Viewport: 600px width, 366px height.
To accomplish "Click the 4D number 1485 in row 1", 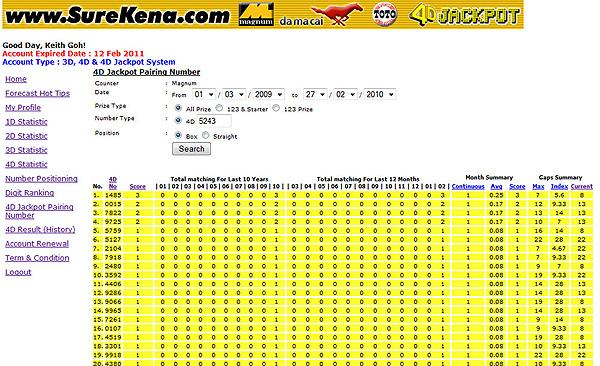I will pos(113,195).
